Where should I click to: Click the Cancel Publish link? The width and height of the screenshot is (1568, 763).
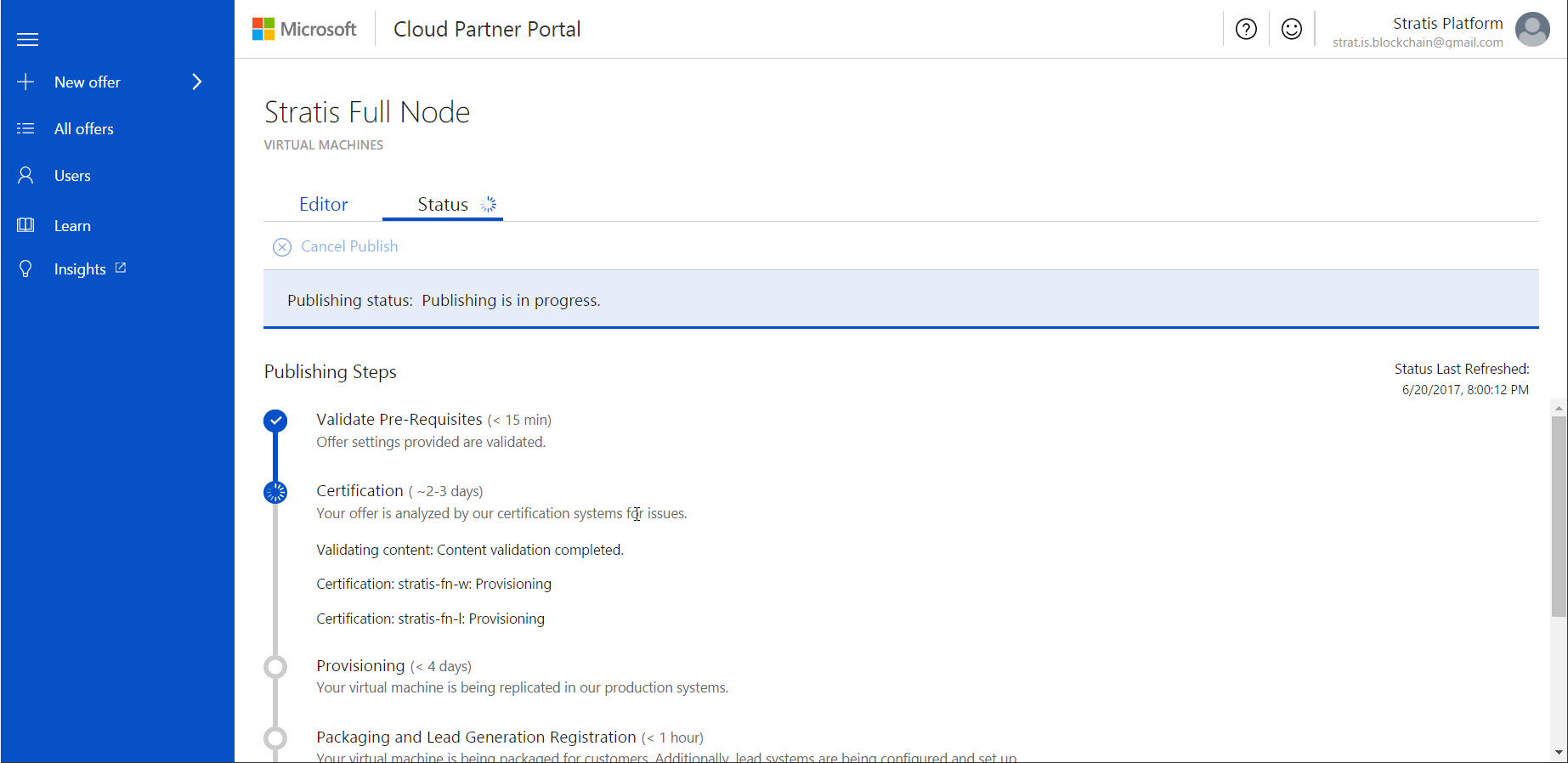point(349,246)
